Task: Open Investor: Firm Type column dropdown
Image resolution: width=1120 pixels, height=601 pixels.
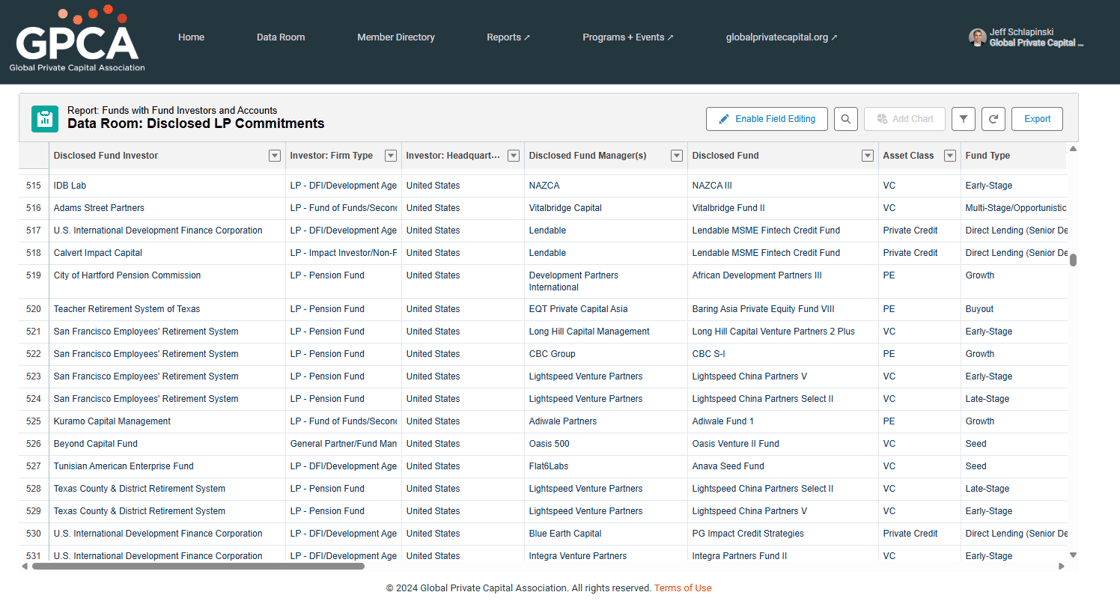Action: click(391, 156)
